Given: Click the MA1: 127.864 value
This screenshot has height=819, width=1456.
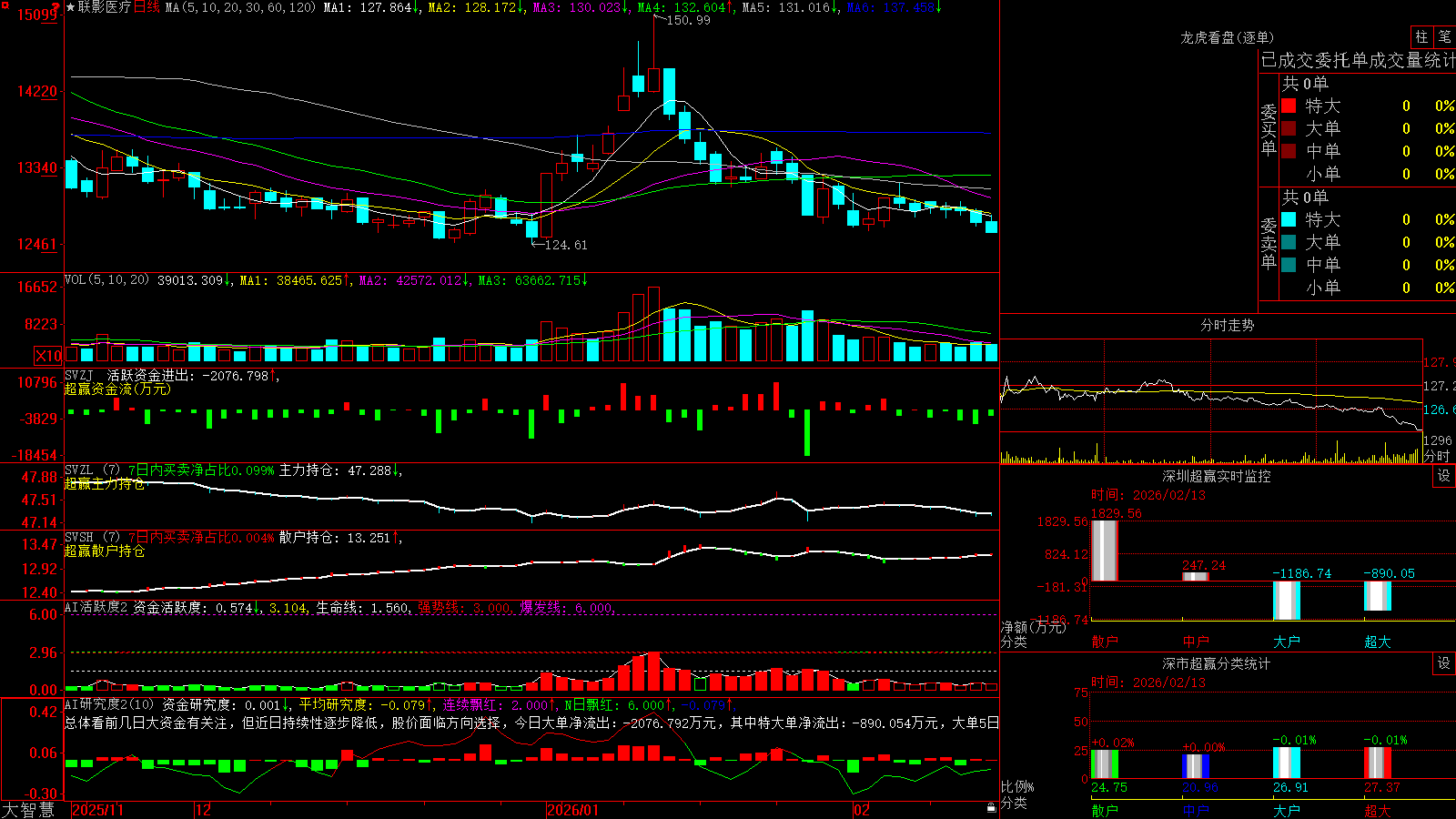Looking at the screenshot, I should pos(371,7).
